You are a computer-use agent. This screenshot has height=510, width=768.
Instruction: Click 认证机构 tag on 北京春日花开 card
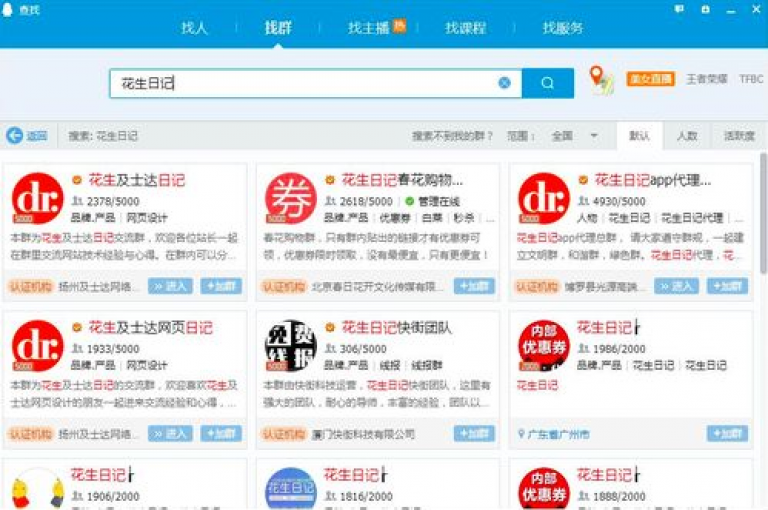coord(284,286)
